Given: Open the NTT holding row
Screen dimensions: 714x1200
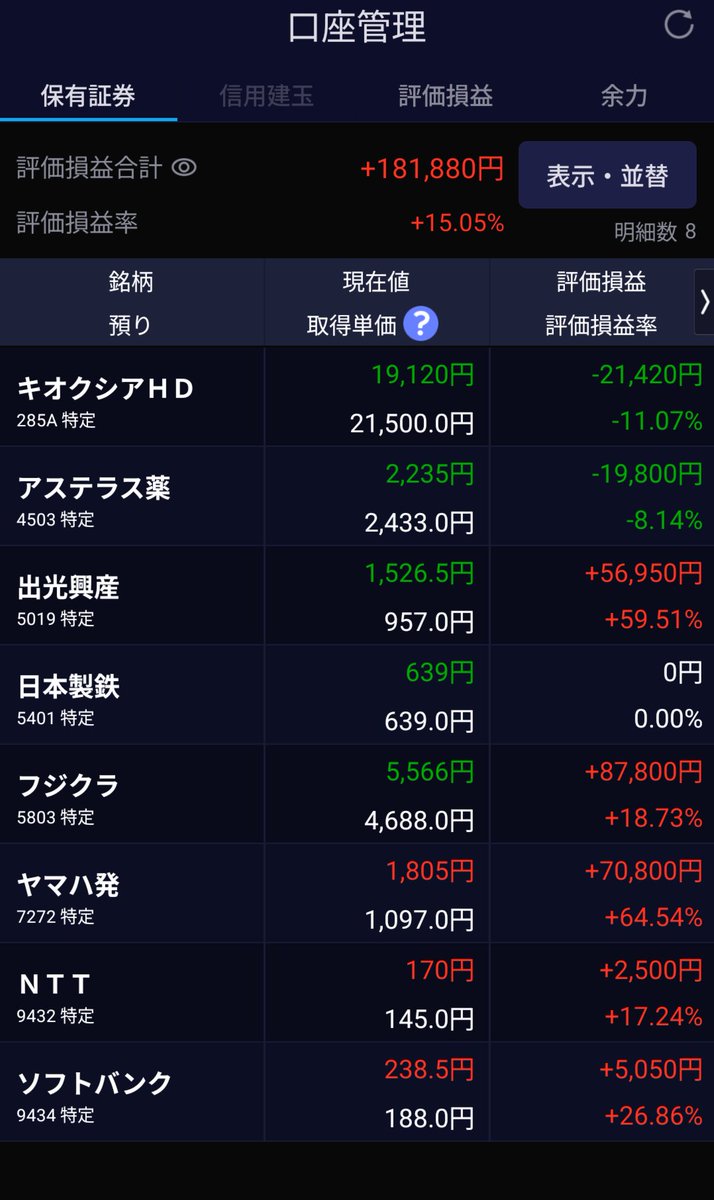Looking at the screenshot, I should pos(357,992).
